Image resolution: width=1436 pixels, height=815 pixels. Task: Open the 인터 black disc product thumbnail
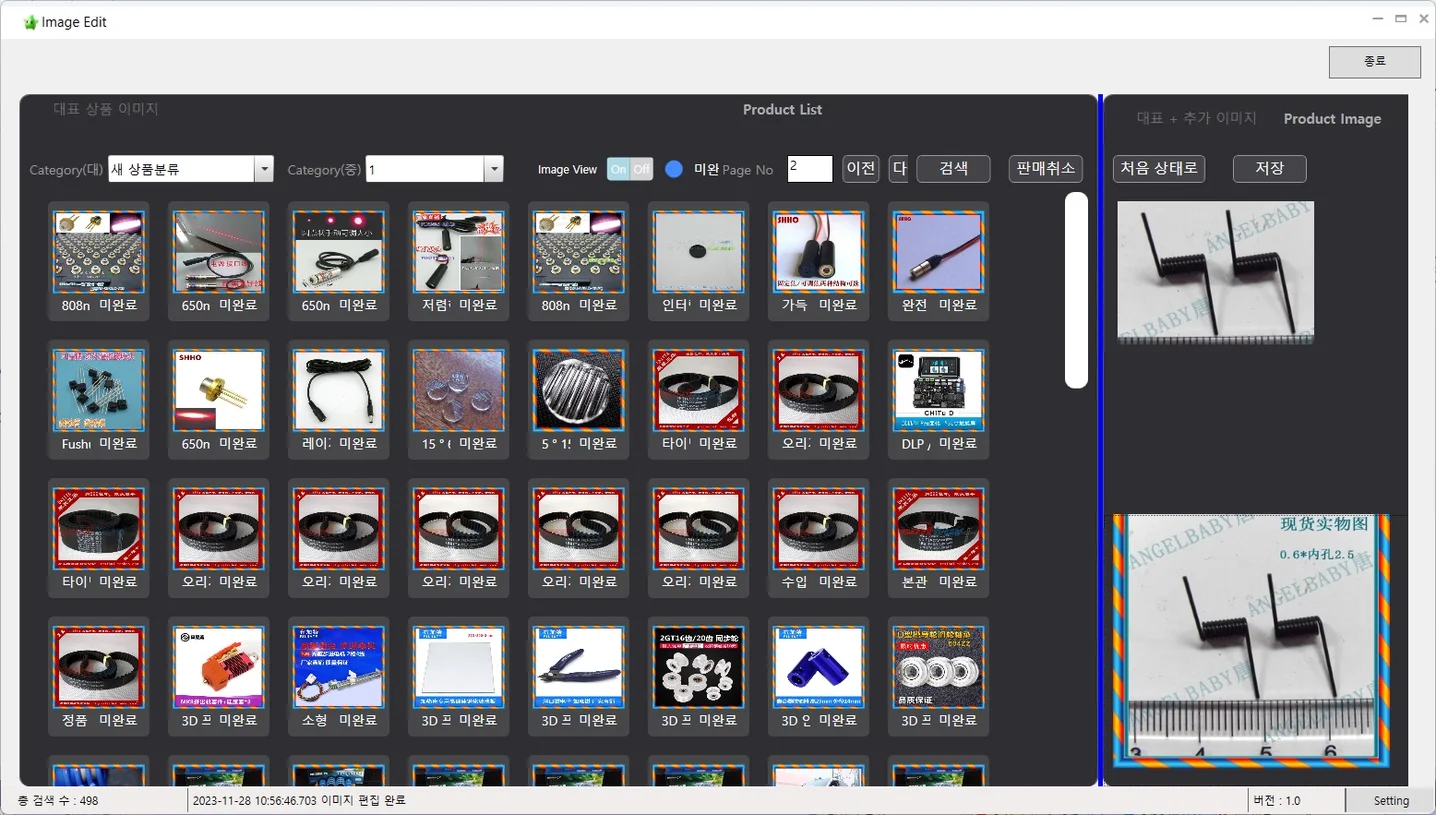(x=698, y=251)
